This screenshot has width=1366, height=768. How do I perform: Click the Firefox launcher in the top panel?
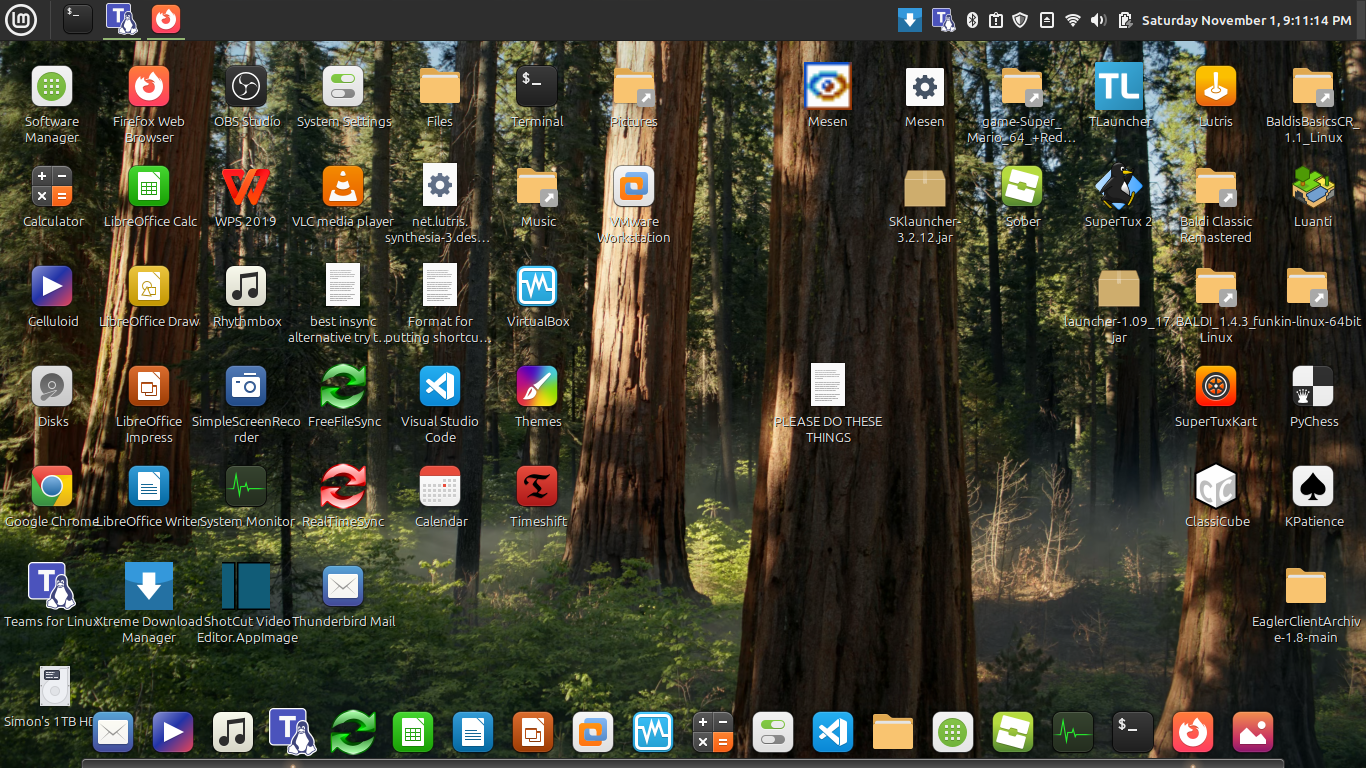166,19
